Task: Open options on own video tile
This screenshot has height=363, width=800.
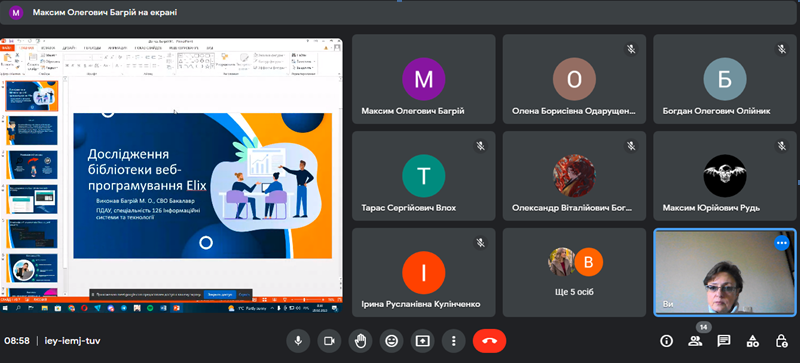Action: click(x=782, y=243)
